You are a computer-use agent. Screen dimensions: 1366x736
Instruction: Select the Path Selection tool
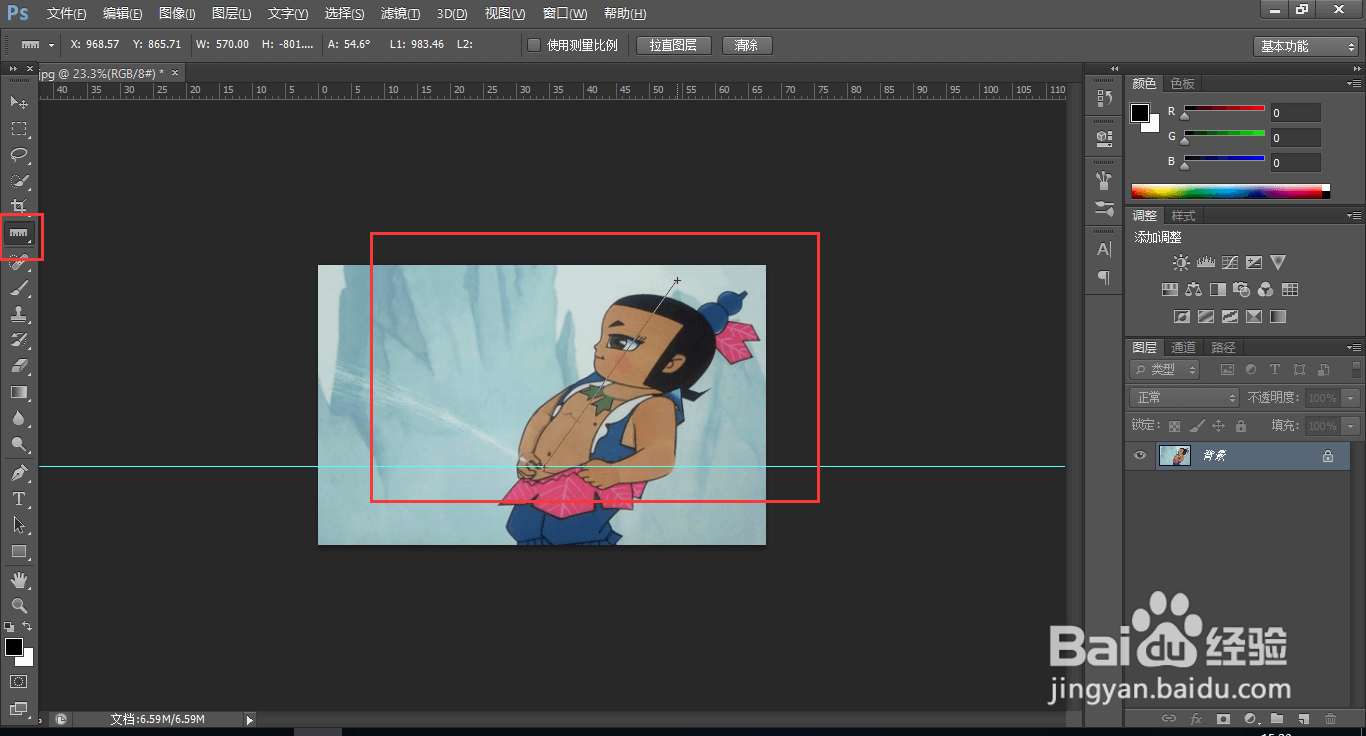[19, 524]
